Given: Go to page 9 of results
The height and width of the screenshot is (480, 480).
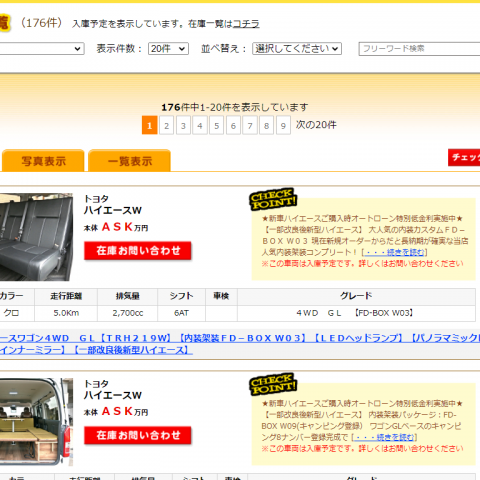Looking at the screenshot, I should click(x=283, y=125).
